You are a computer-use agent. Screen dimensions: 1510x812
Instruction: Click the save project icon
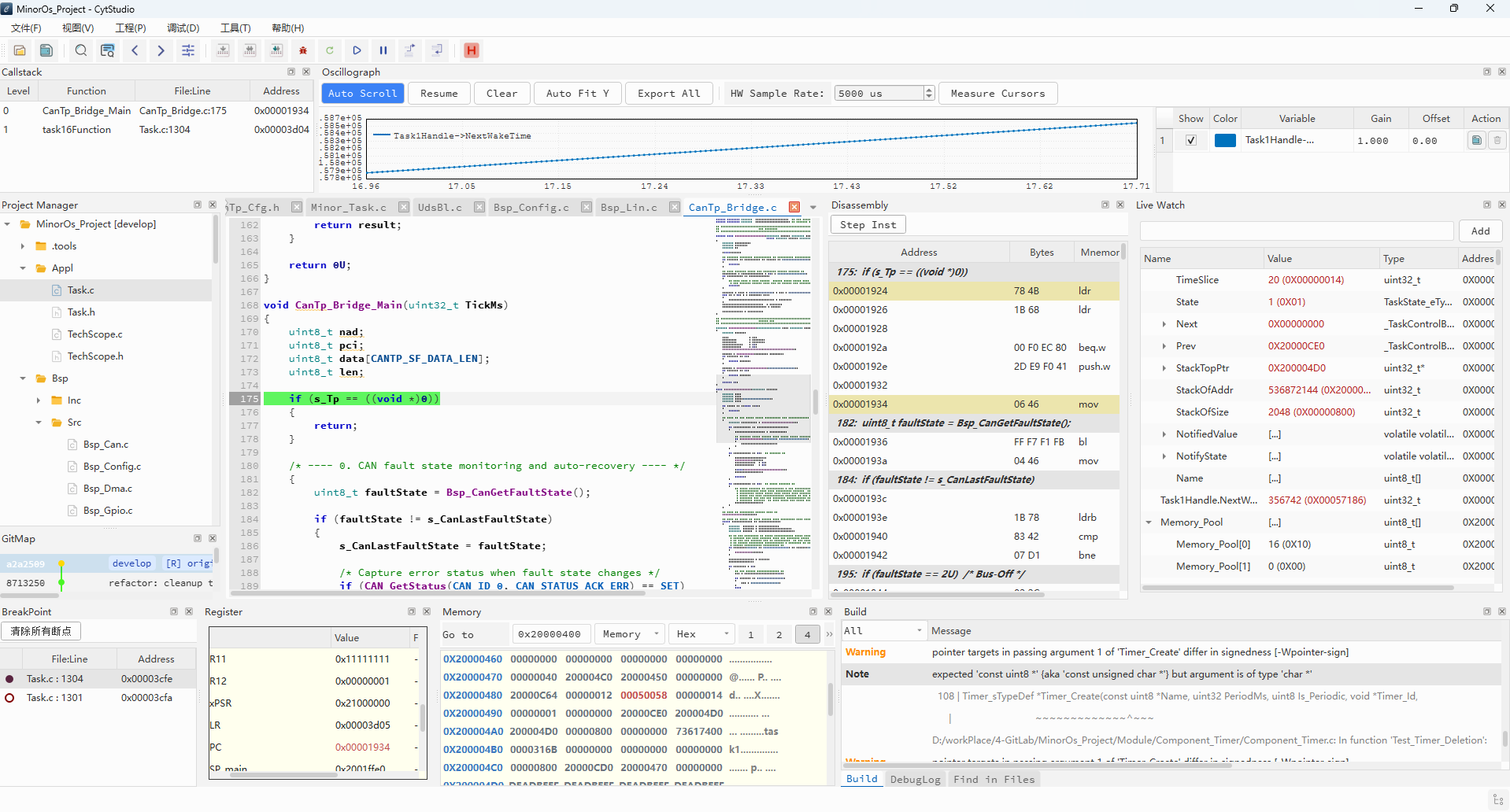(46, 50)
